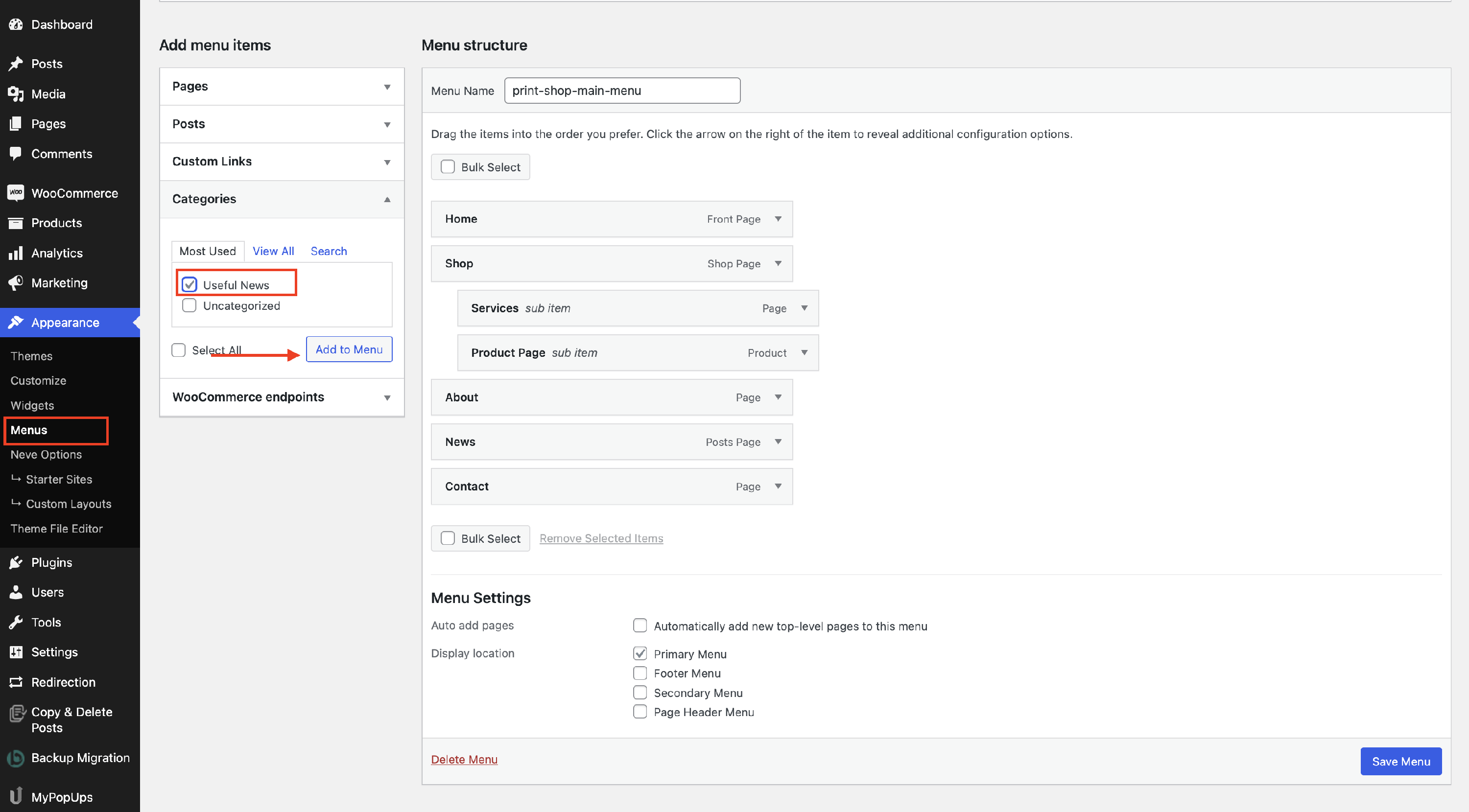Tick the top Bulk Select checkbox
Viewport: 1469px width, 812px height.
448,167
